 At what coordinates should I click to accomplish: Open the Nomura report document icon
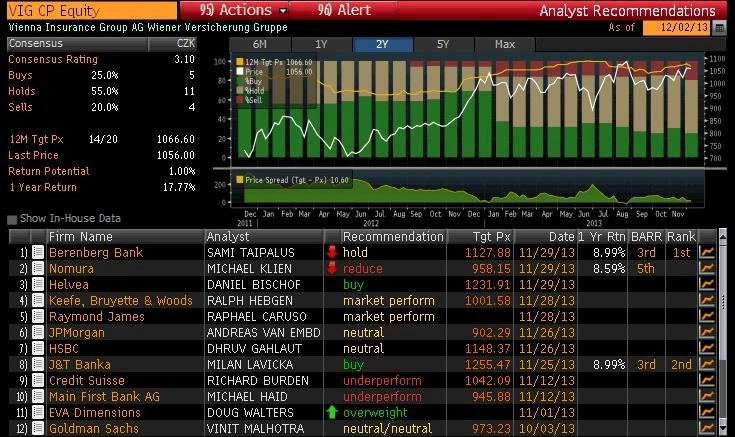coord(38,269)
